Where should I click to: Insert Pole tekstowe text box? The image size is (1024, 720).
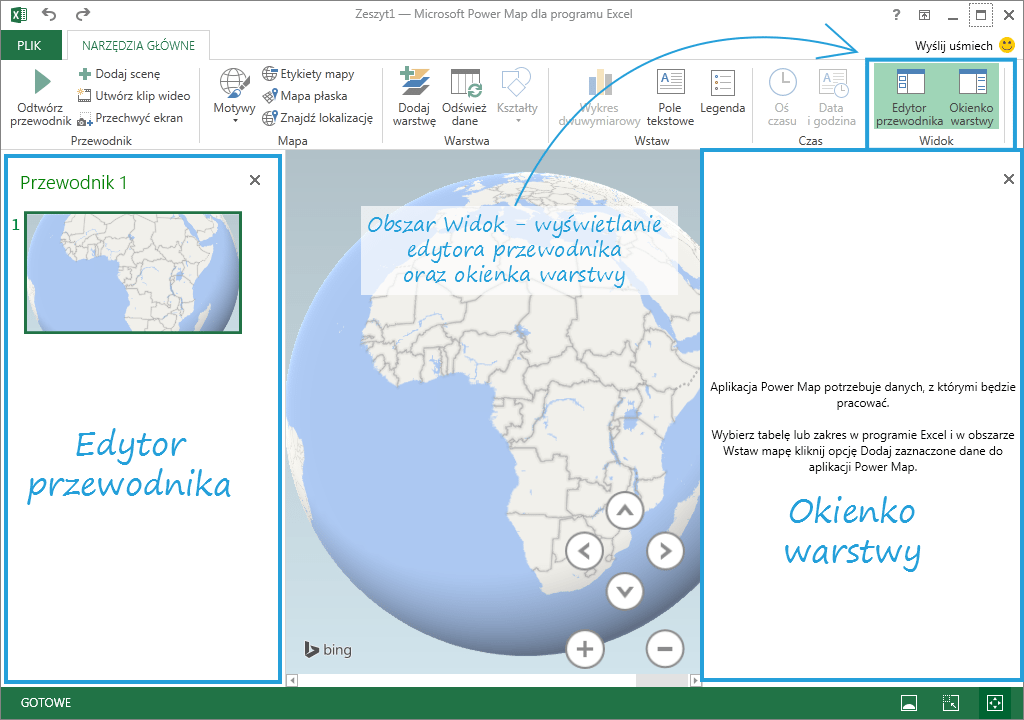pos(669,97)
